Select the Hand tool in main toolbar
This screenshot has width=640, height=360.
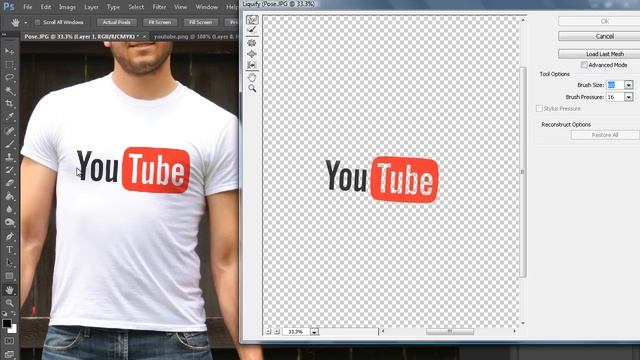[x=9, y=290]
